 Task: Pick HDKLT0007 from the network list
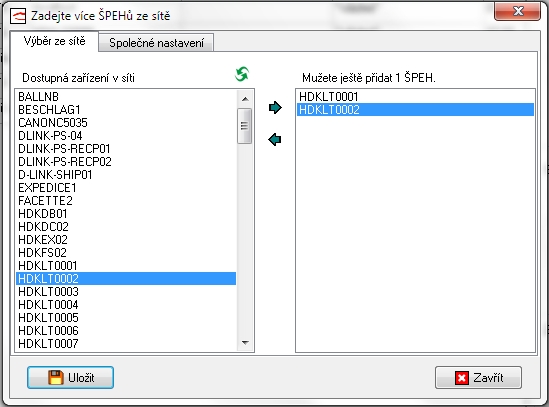point(126,344)
